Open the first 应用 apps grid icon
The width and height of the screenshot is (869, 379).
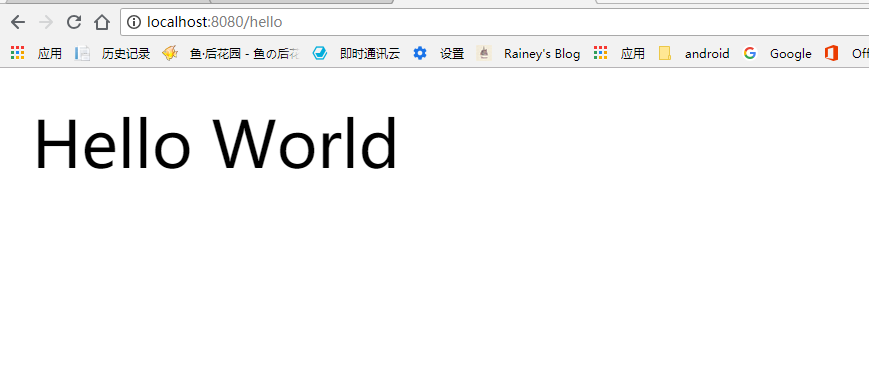[x=17, y=53]
